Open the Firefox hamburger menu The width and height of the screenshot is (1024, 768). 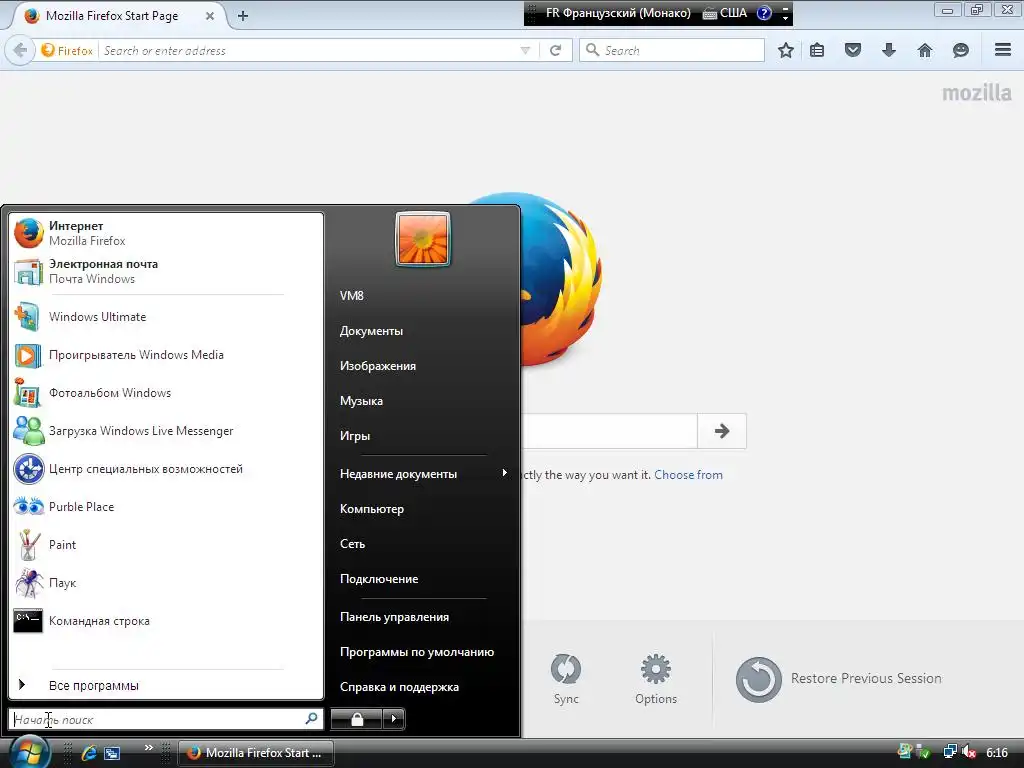(x=1003, y=50)
